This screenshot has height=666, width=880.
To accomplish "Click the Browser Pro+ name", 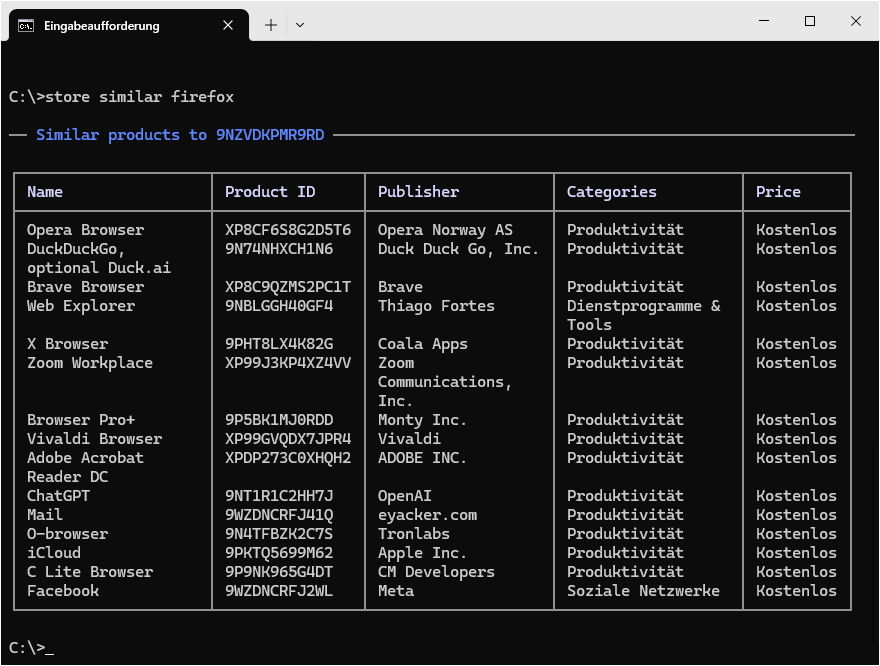I will coord(81,420).
